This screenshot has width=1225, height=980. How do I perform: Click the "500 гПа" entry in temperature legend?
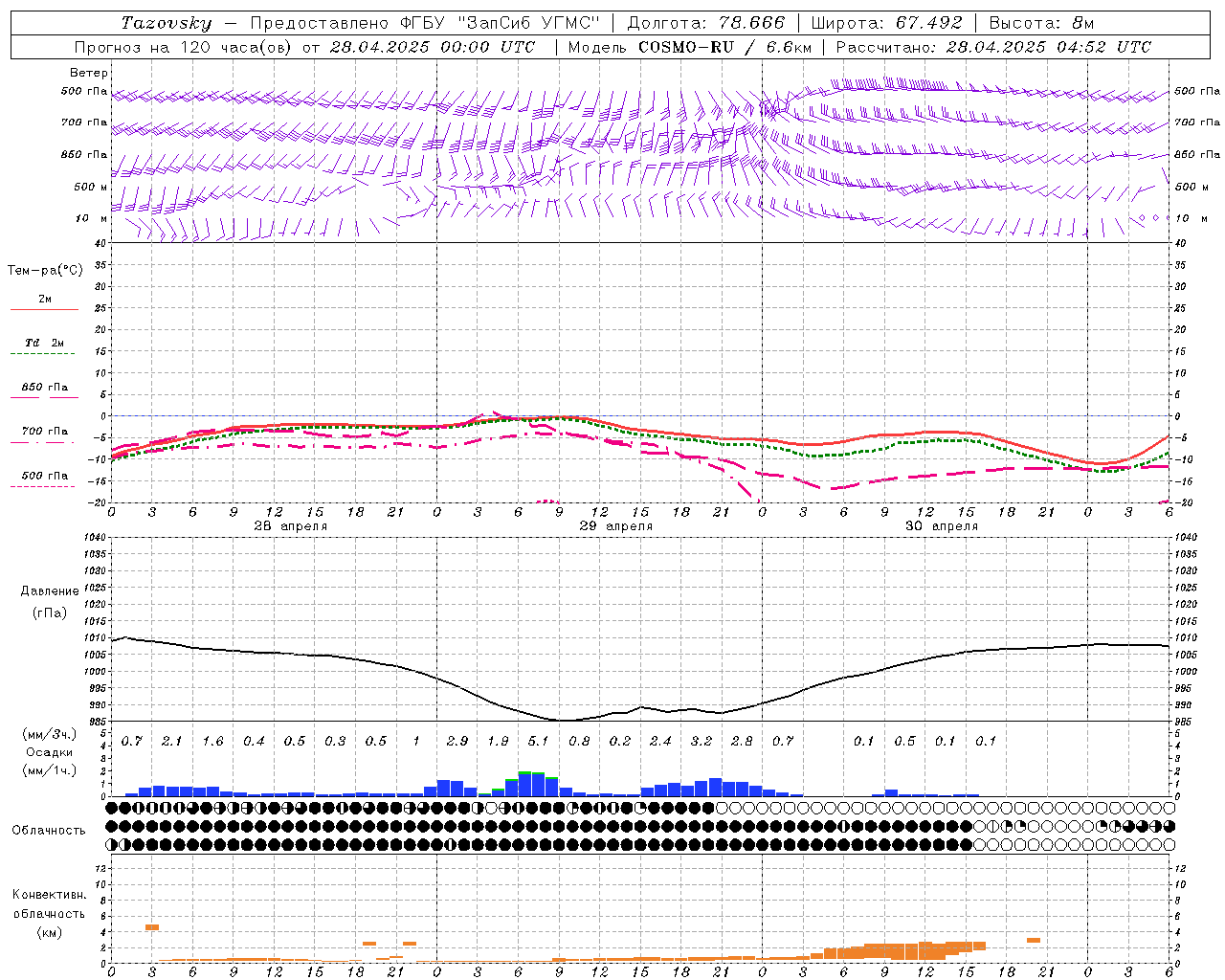45,476
